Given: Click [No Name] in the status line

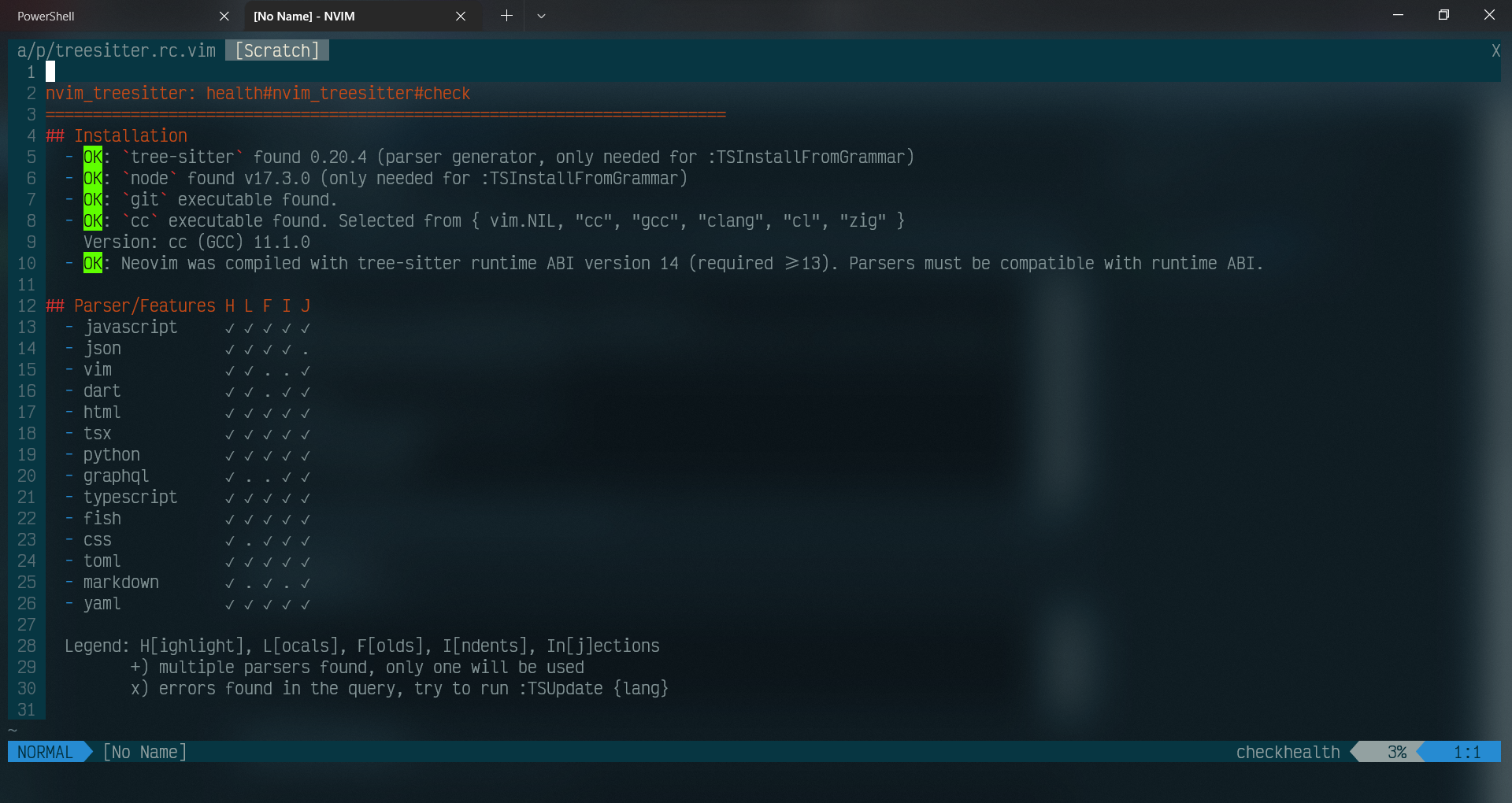Looking at the screenshot, I should pos(143,752).
